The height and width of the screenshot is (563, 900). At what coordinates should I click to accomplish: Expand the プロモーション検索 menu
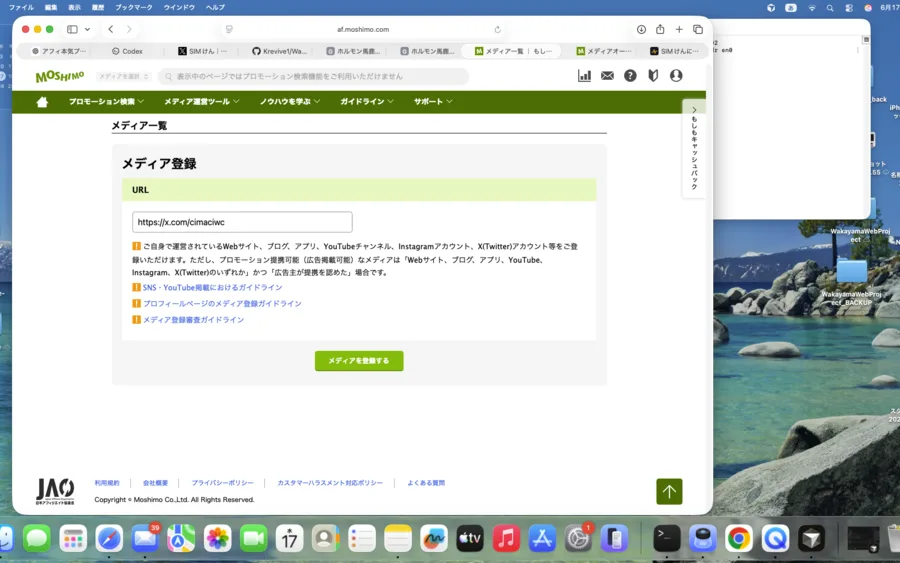106,102
